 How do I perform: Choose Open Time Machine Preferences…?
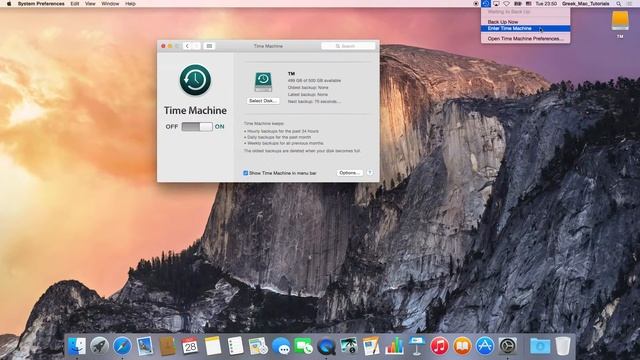click(525, 38)
